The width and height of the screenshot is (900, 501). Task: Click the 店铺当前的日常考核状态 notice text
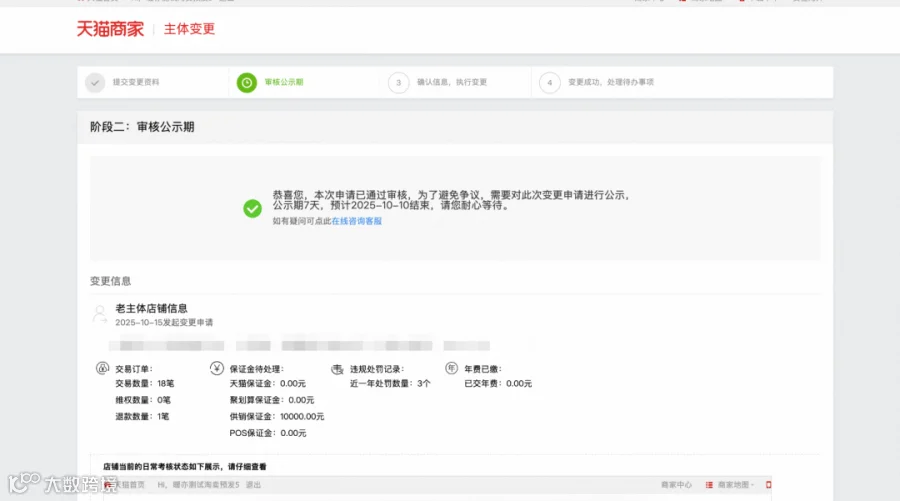[x=185, y=467]
